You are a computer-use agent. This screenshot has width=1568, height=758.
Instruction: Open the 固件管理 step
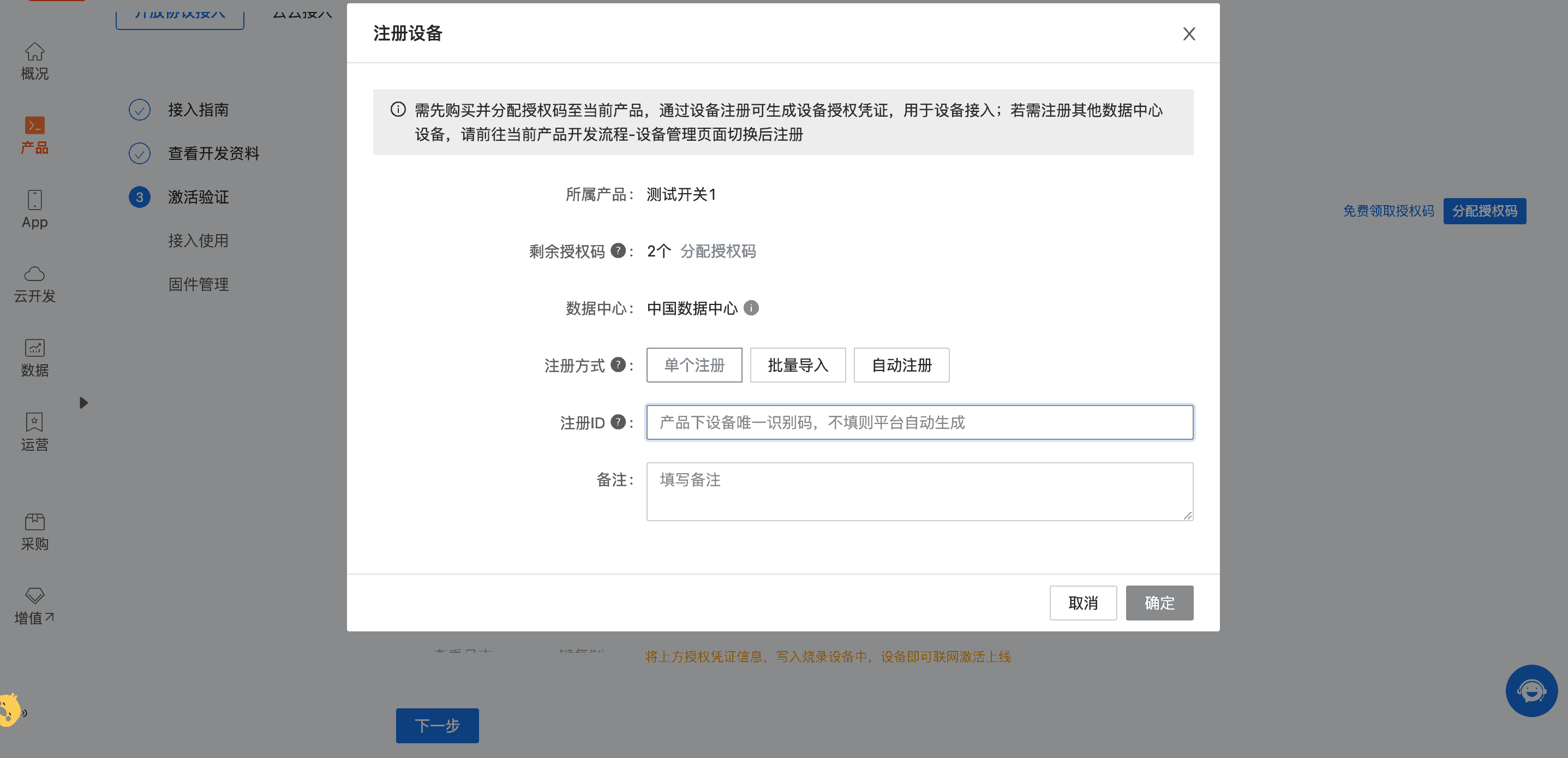tap(199, 284)
